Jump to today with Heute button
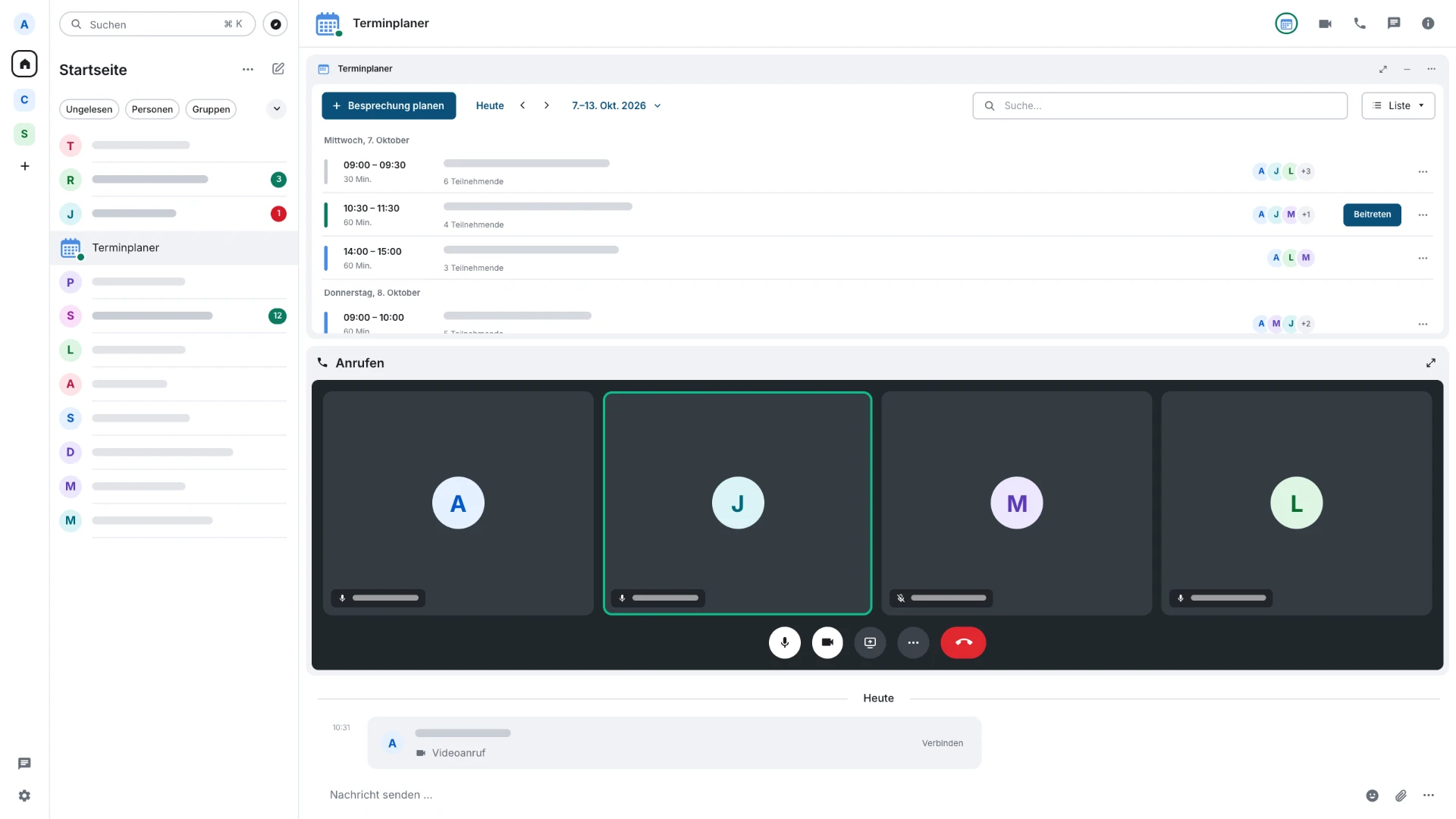This screenshot has width=1456, height=819. pos(490,106)
